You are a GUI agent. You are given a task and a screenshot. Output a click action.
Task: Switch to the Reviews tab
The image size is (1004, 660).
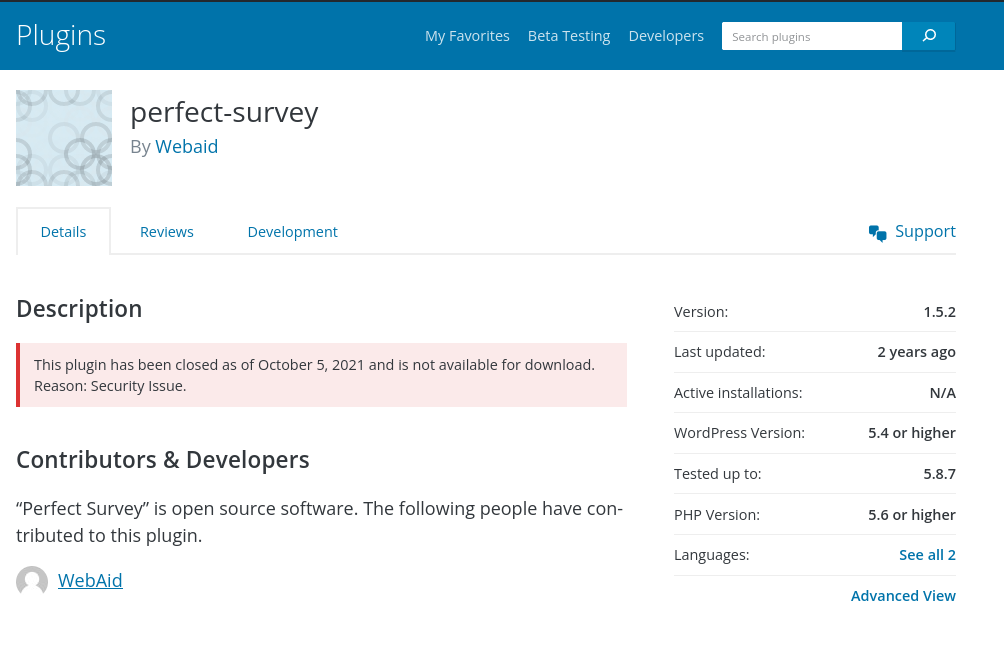(167, 232)
